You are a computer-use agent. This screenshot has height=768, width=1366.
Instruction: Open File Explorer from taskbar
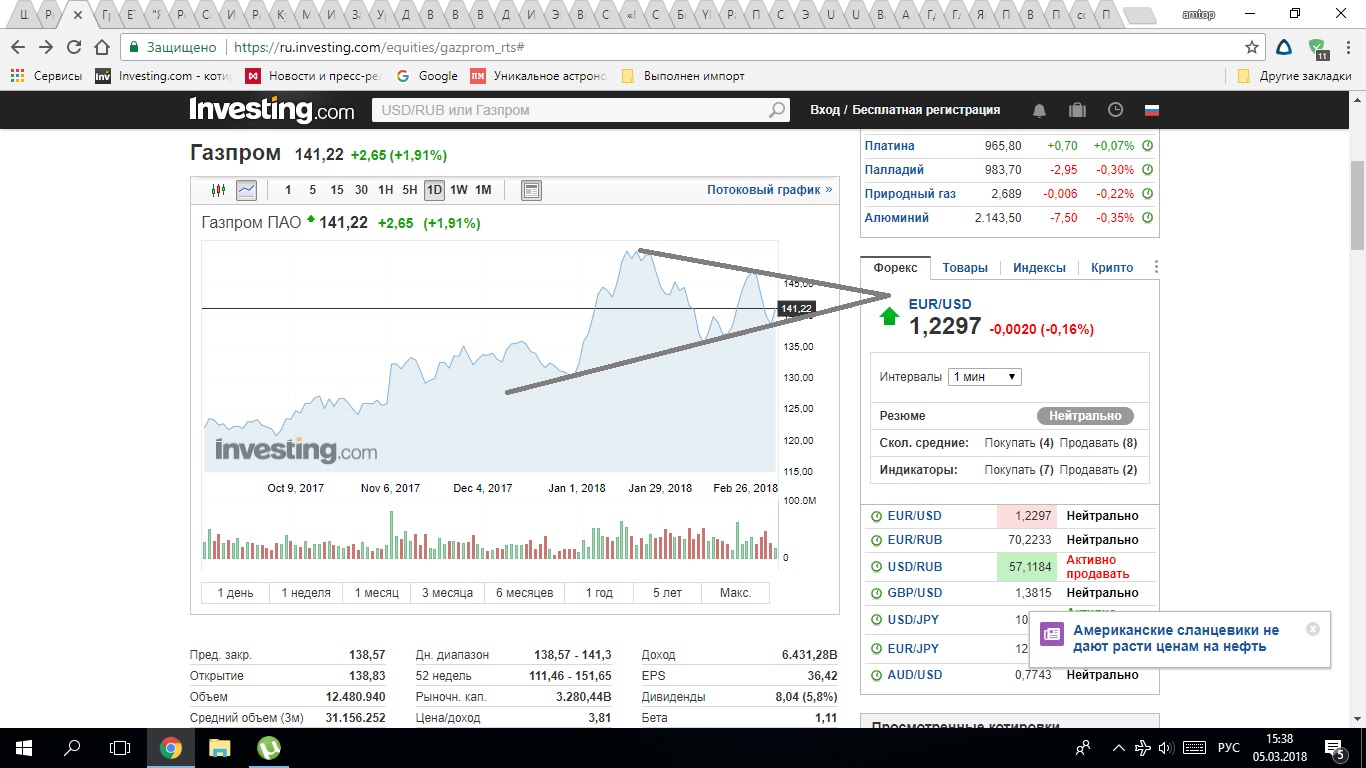click(219, 747)
